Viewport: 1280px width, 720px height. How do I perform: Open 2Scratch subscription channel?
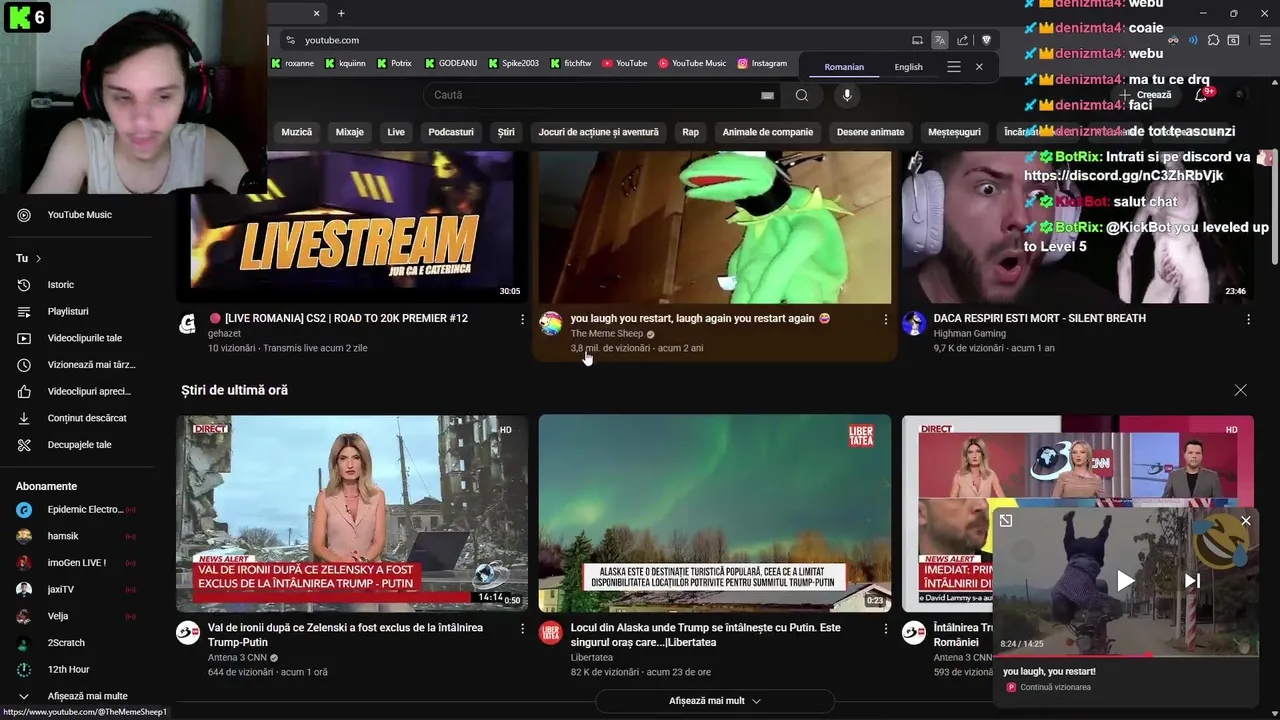point(80,643)
